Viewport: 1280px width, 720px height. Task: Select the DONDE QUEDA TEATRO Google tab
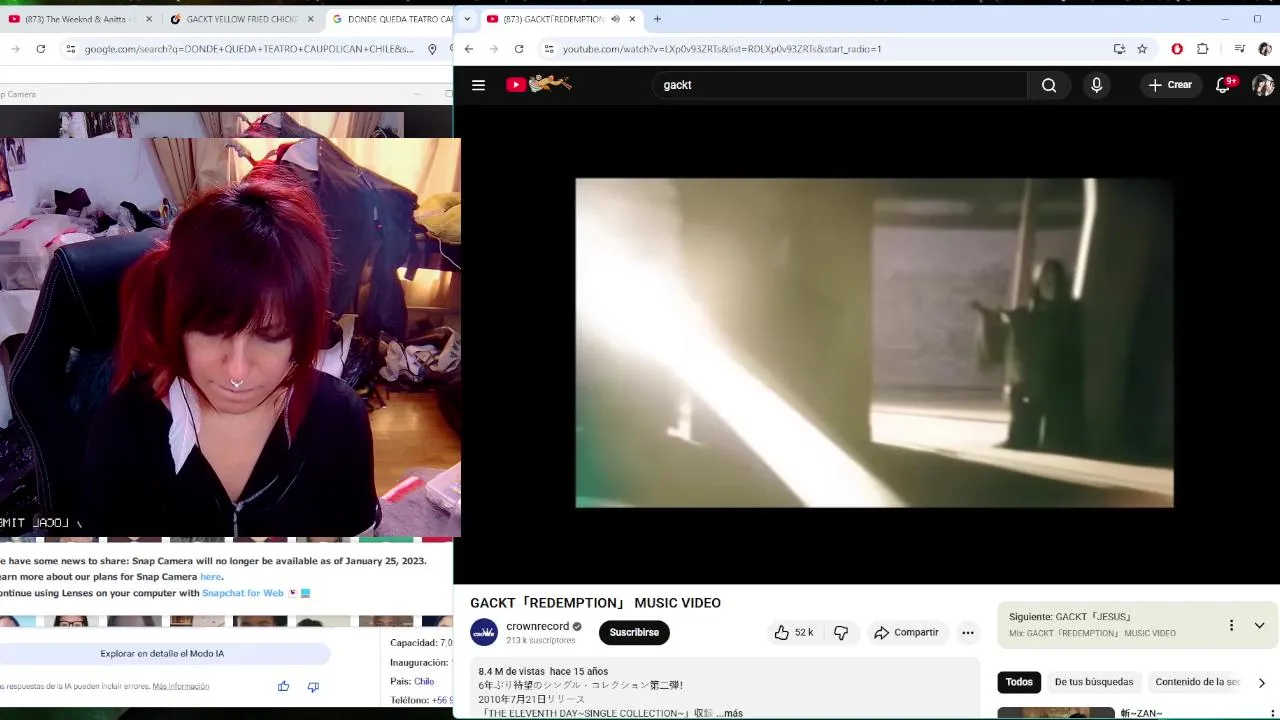click(x=391, y=19)
